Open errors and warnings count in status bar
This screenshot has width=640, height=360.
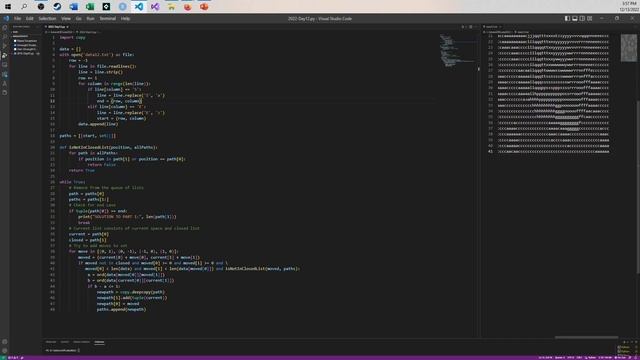click(x=13, y=358)
